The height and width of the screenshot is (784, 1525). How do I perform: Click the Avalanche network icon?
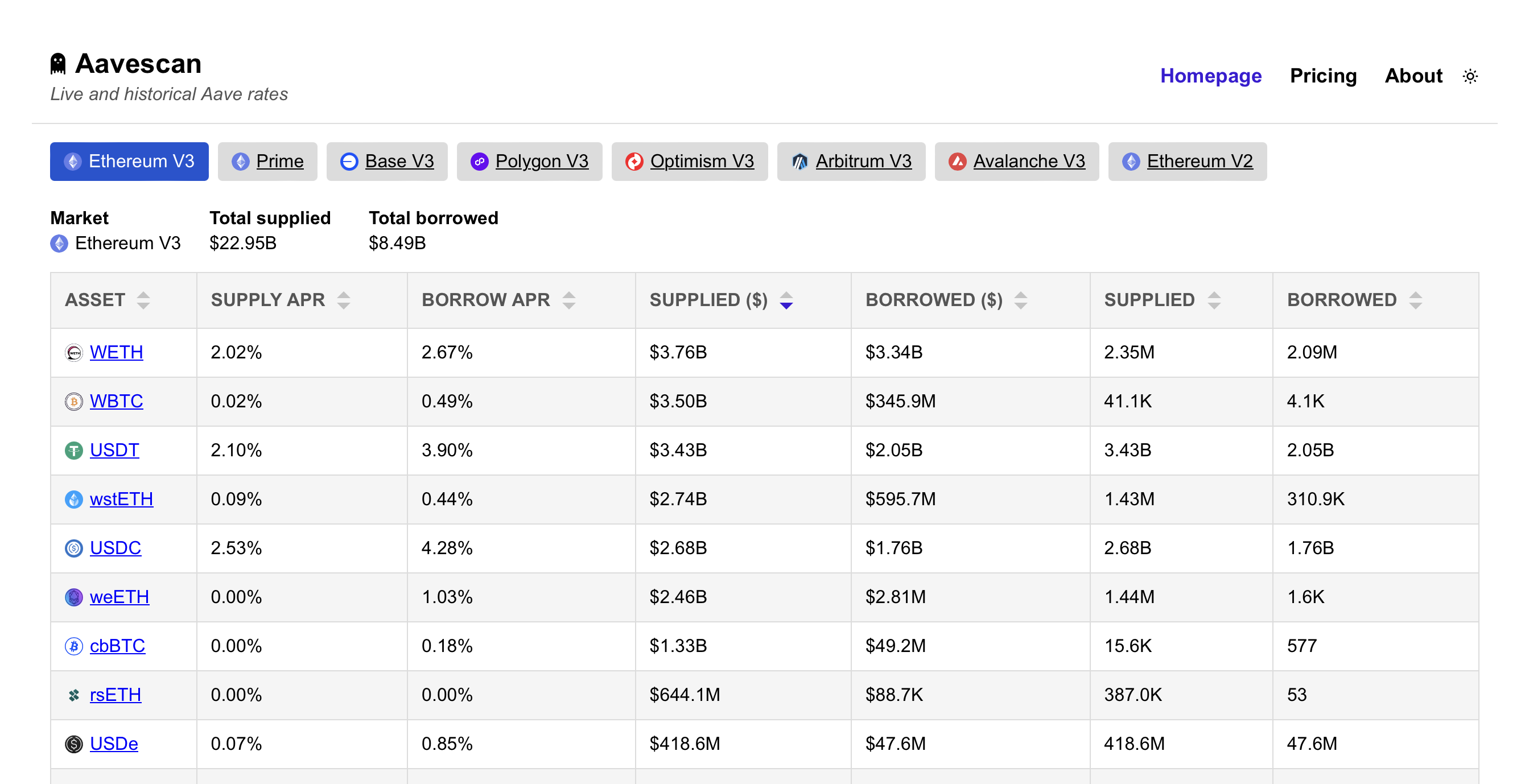pyautogui.click(x=958, y=161)
